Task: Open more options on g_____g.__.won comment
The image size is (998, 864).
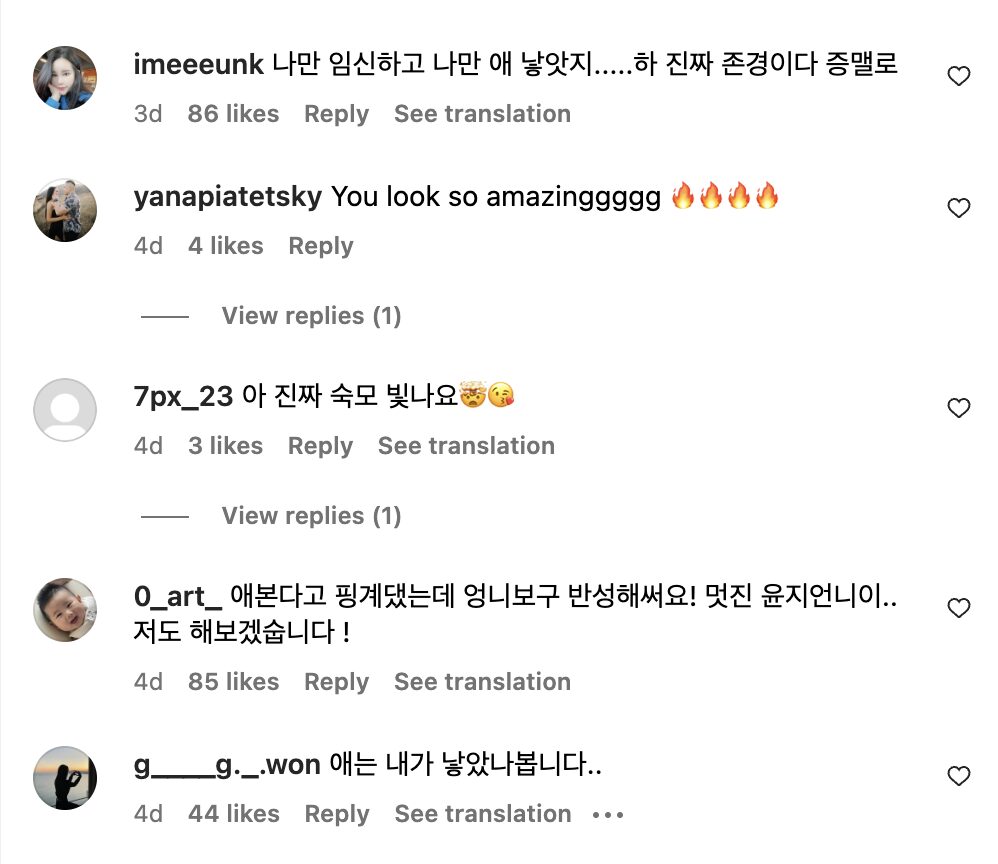Action: (x=608, y=815)
